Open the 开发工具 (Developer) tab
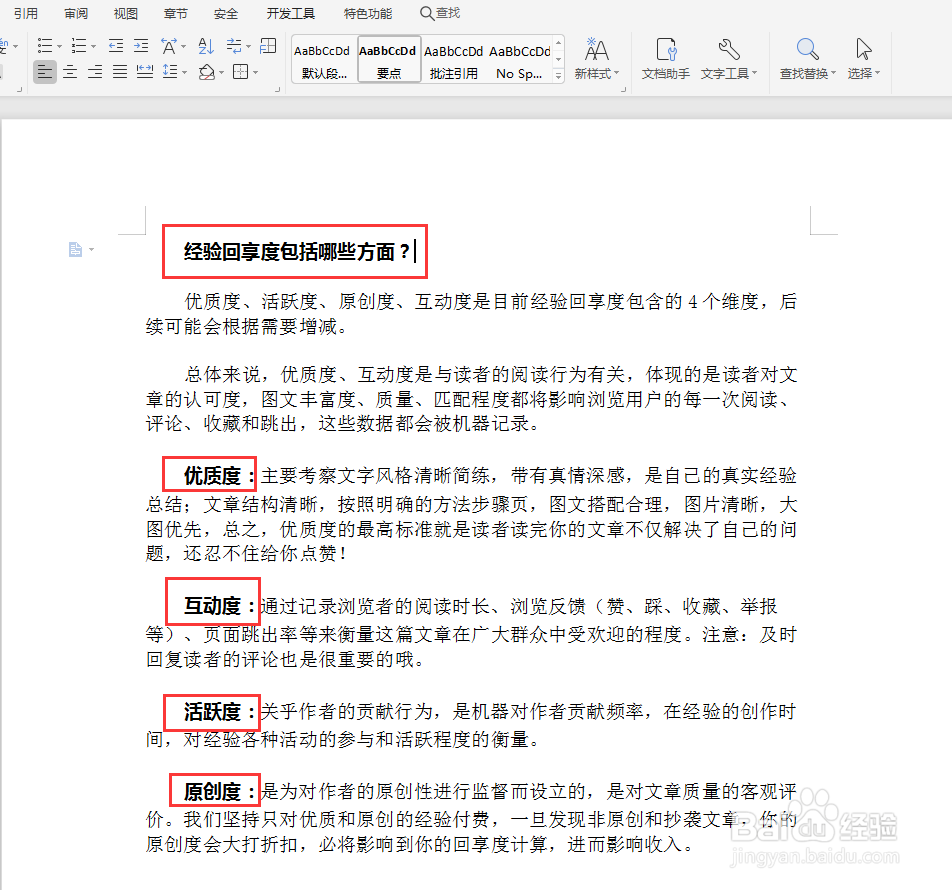Image resolution: width=952 pixels, height=890 pixels. tap(291, 13)
